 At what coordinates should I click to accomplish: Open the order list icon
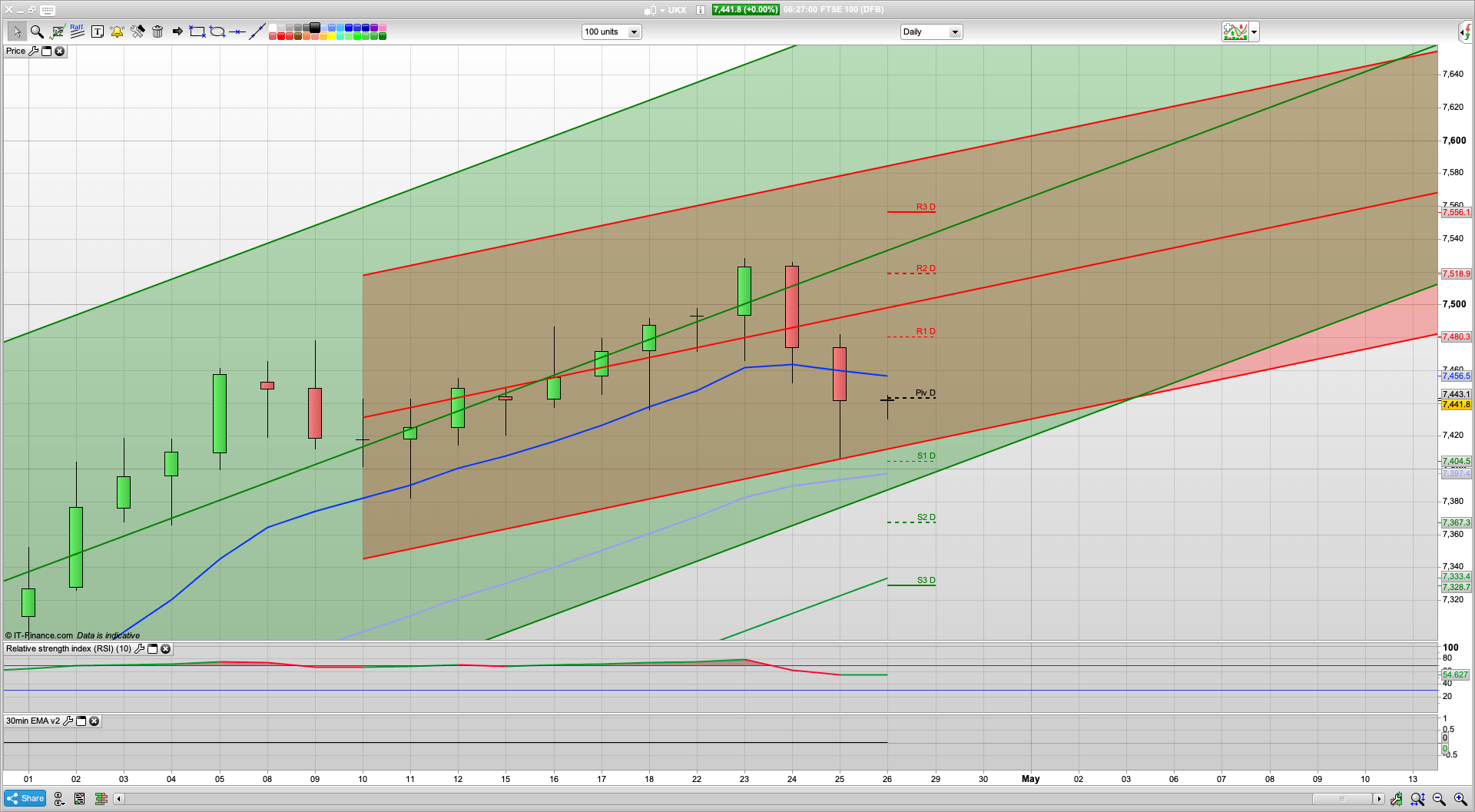click(x=79, y=799)
